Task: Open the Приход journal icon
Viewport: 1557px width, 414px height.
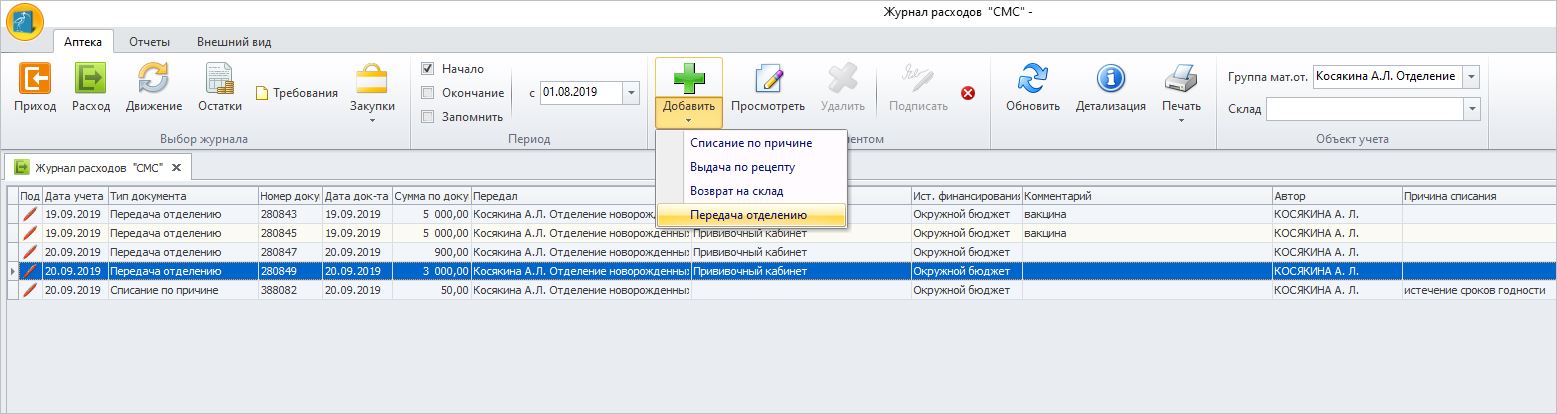Action: 35,80
